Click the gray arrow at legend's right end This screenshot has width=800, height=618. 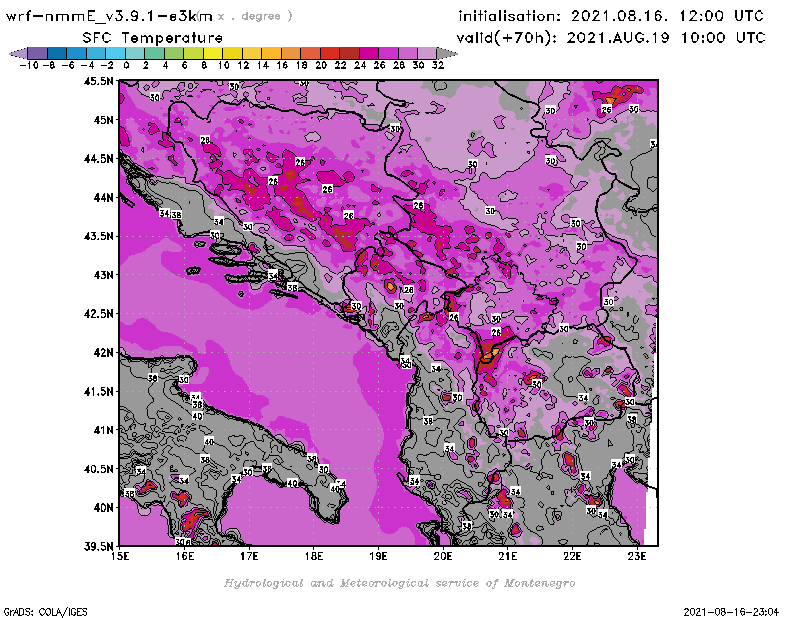pyautogui.click(x=447, y=53)
